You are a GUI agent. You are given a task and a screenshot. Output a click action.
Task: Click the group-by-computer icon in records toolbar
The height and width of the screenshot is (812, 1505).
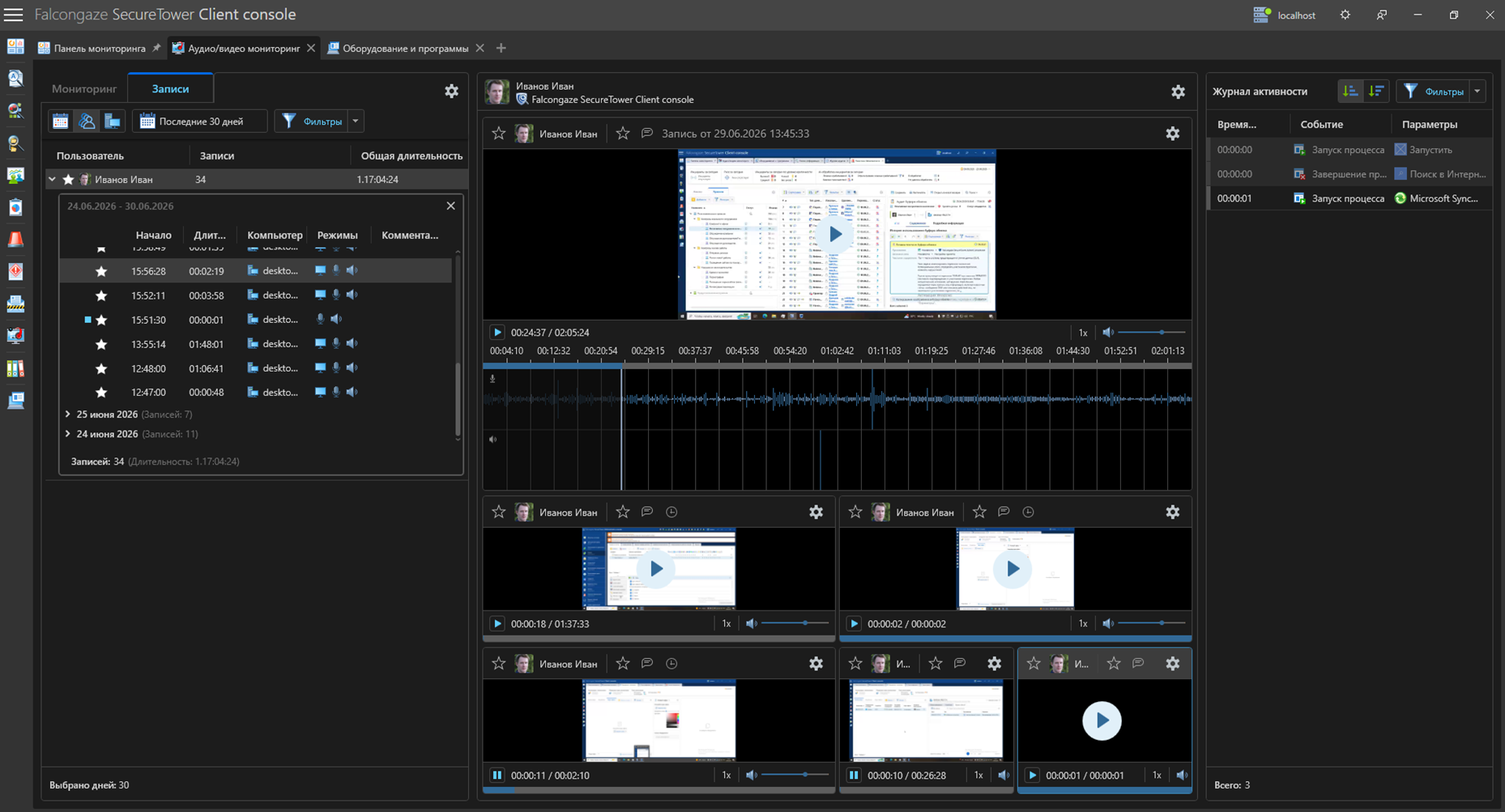click(113, 121)
